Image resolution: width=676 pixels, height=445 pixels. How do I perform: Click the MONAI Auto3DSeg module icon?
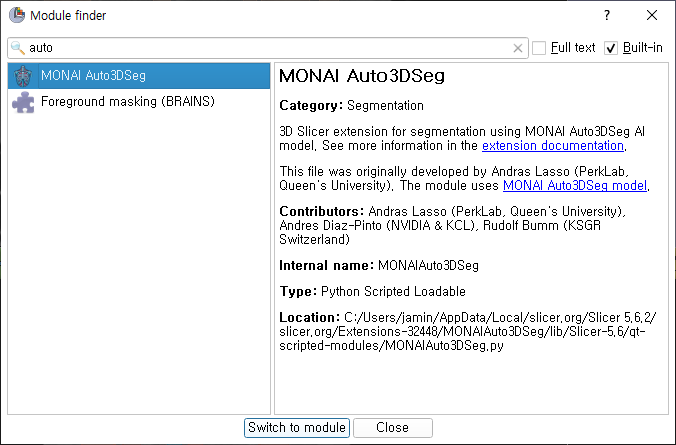tap(23, 76)
